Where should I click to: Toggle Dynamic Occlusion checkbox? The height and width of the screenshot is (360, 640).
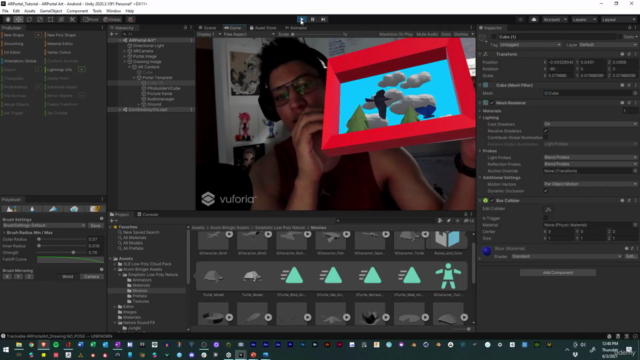pyautogui.click(x=546, y=191)
